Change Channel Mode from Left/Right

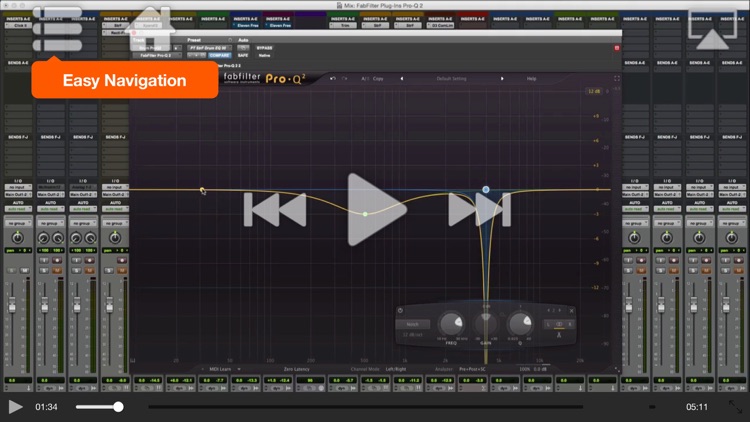(396, 369)
